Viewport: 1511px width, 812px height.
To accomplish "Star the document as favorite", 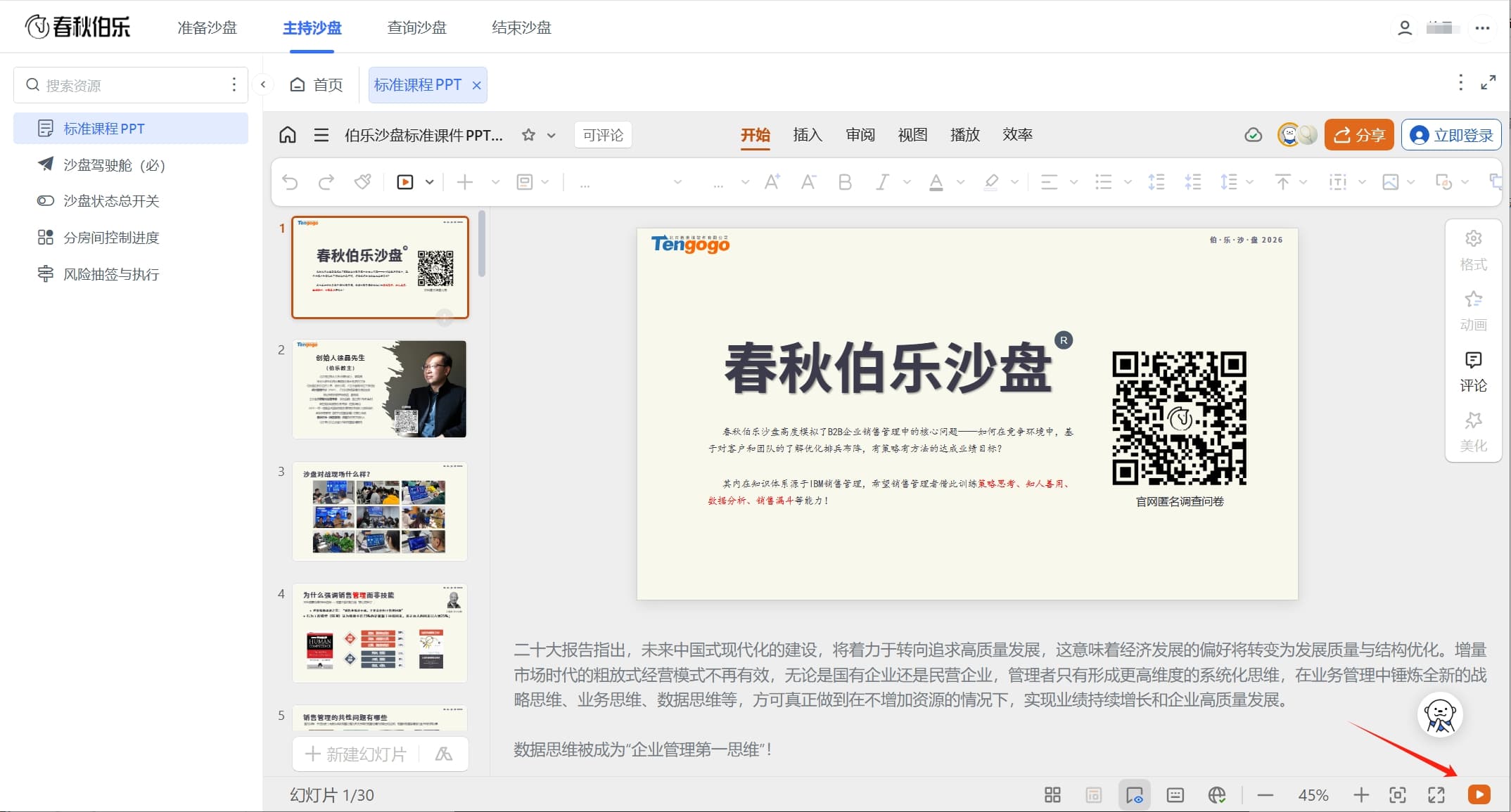I will click(x=528, y=135).
